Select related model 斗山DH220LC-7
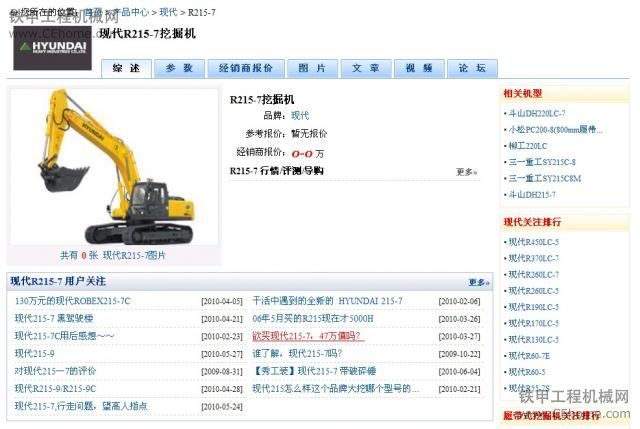640x429 pixels. click(537, 113)
